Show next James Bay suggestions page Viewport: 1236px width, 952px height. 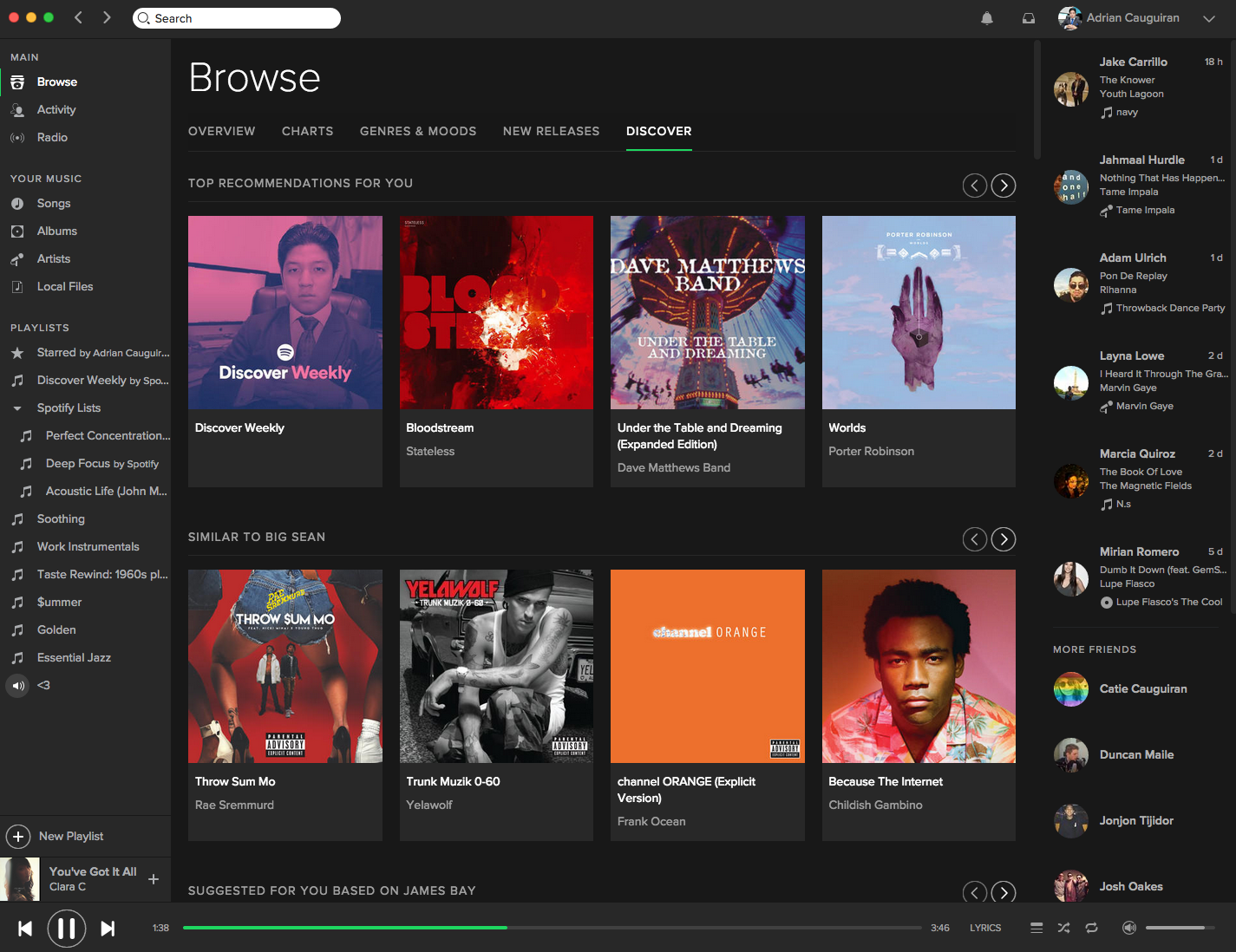1004,892
